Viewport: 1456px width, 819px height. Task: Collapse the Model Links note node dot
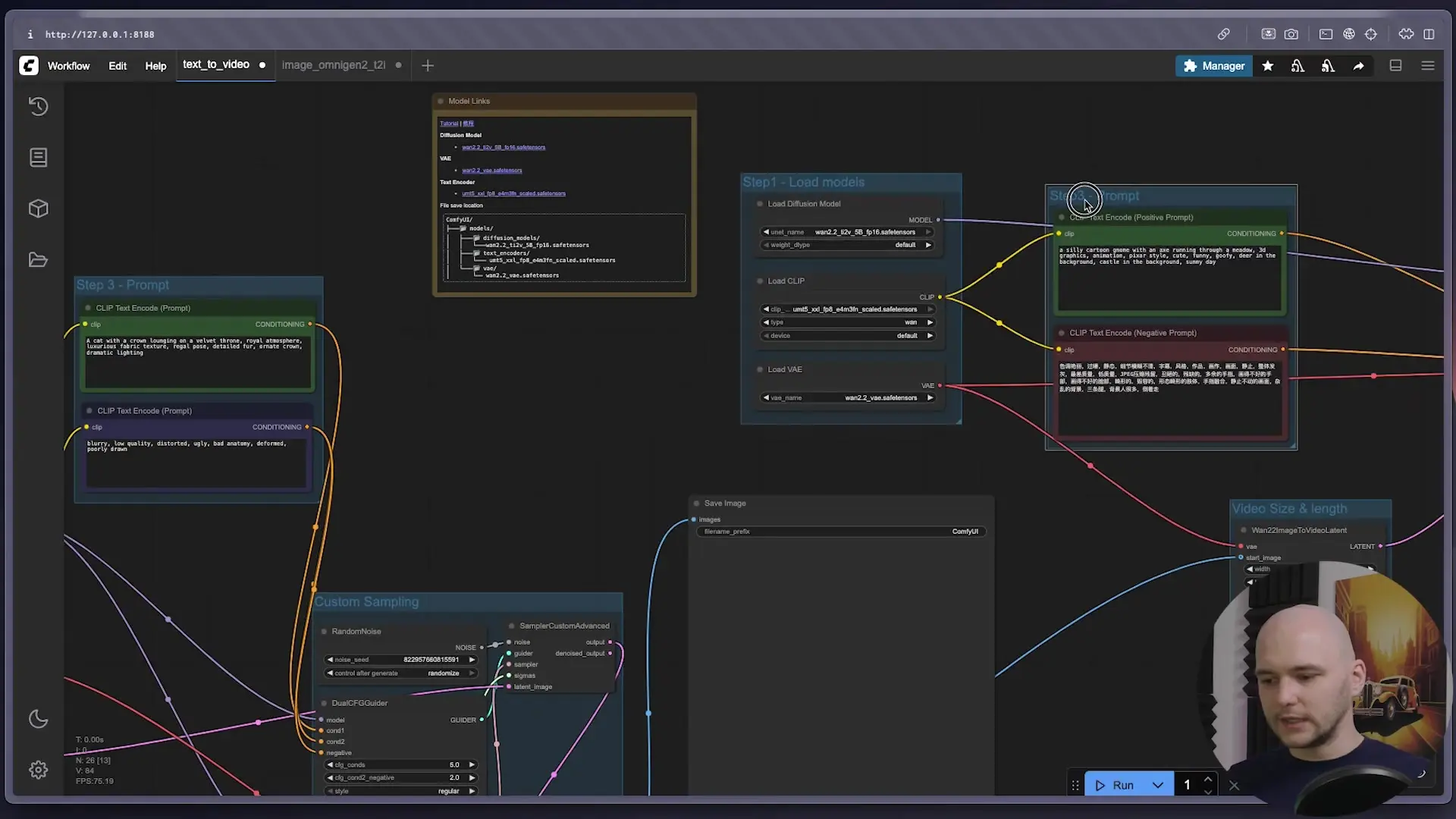[440, 102]
